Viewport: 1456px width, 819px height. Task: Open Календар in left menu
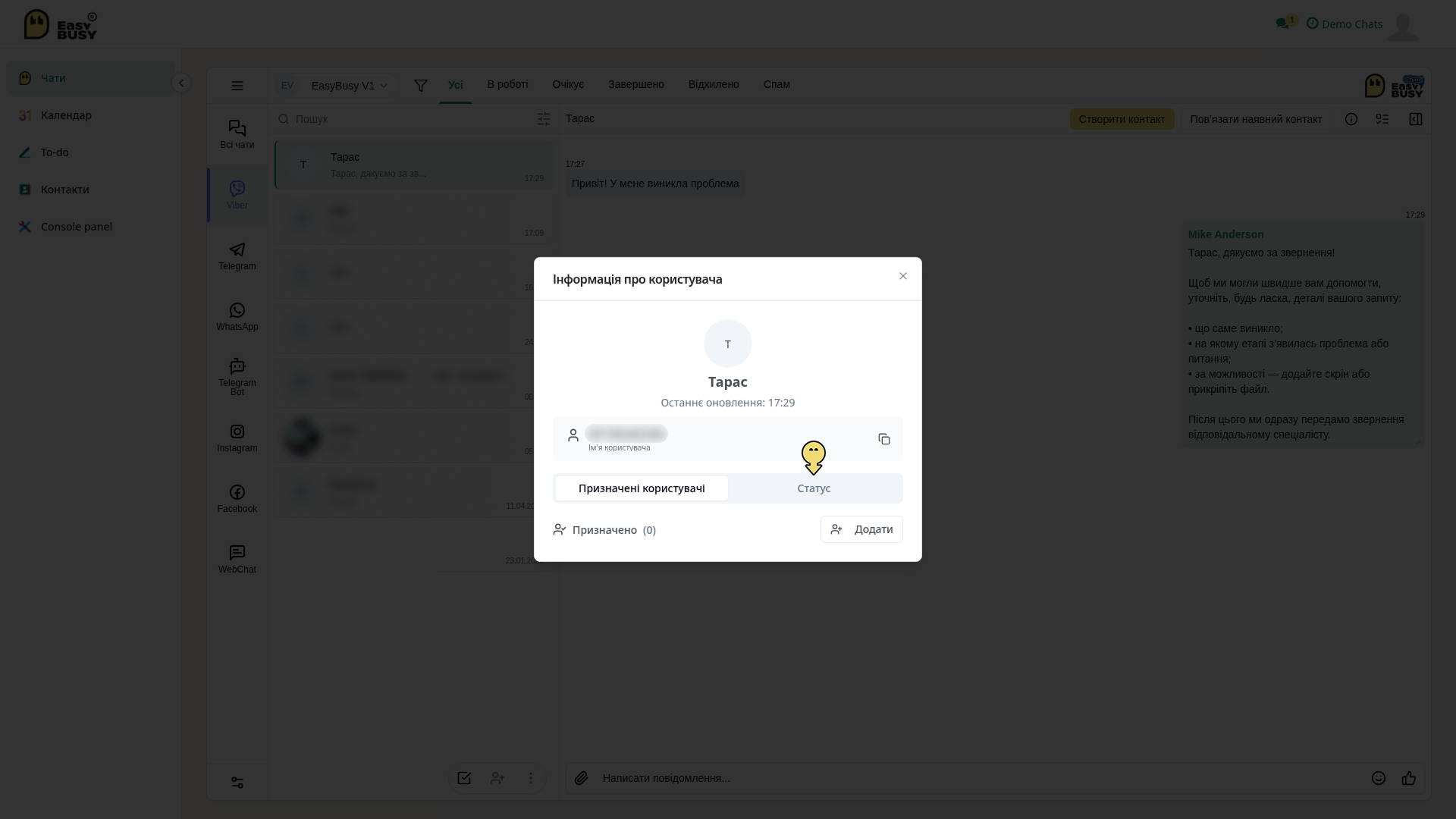click(90, 115)
